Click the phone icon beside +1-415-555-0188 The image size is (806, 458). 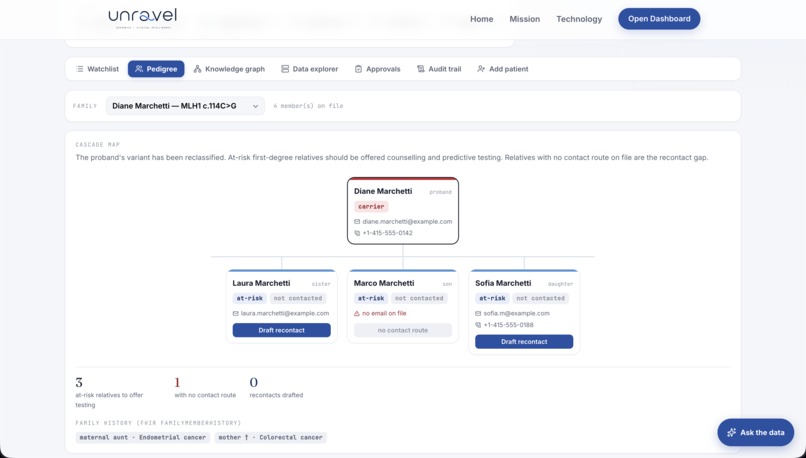click(478, 325)
